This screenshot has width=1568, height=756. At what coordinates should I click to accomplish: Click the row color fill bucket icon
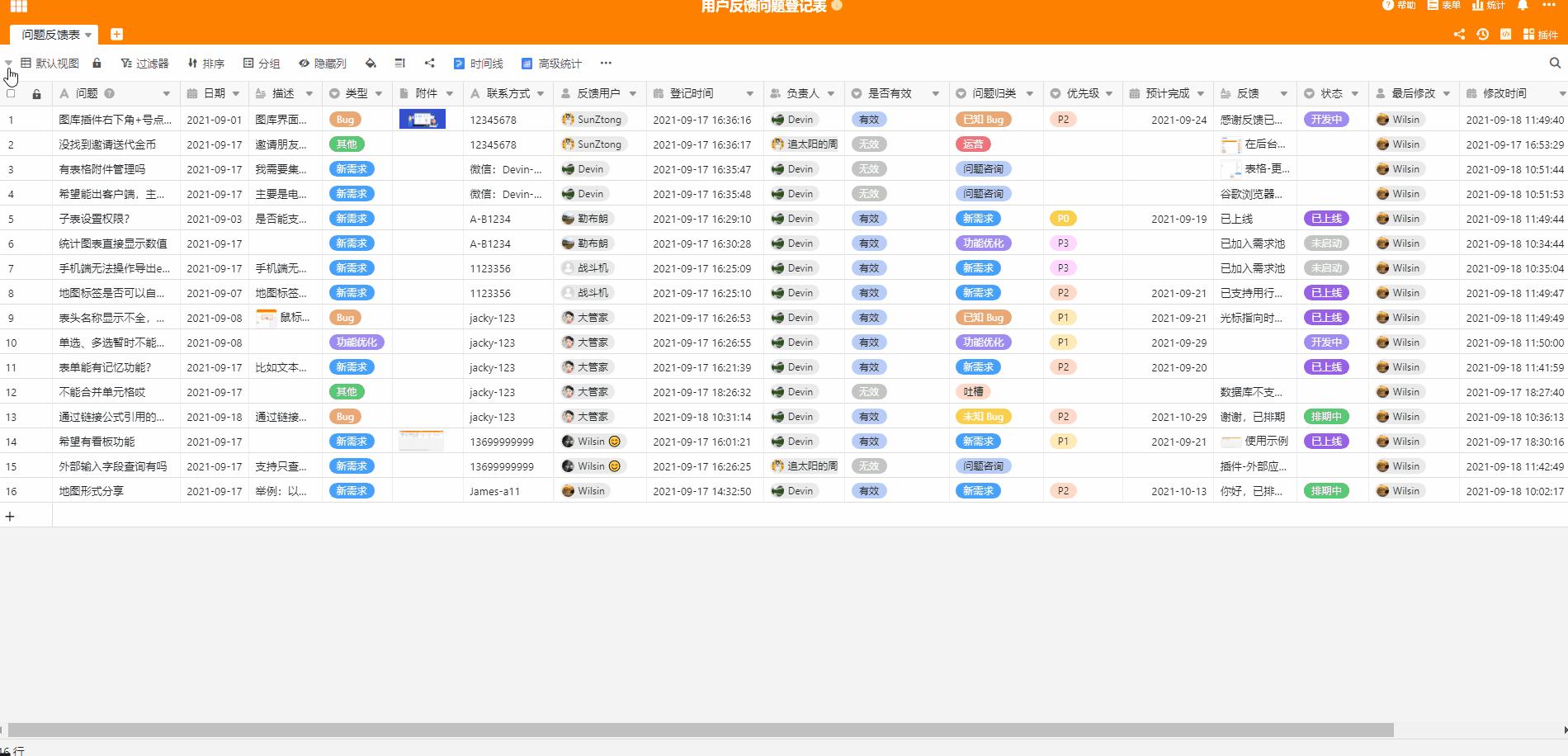[x=371, y=63]
